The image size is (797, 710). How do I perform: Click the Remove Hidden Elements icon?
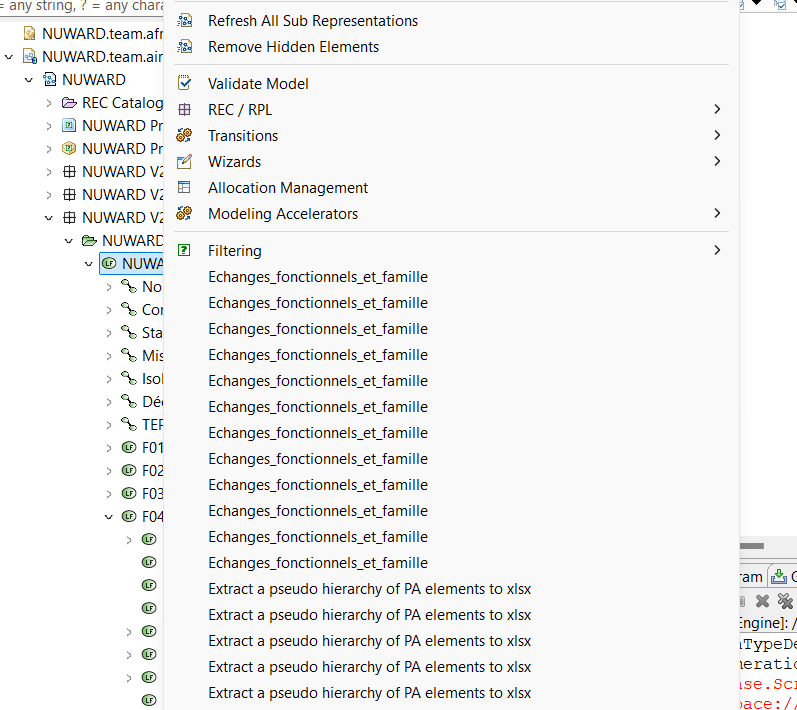[x=184, y=47]
